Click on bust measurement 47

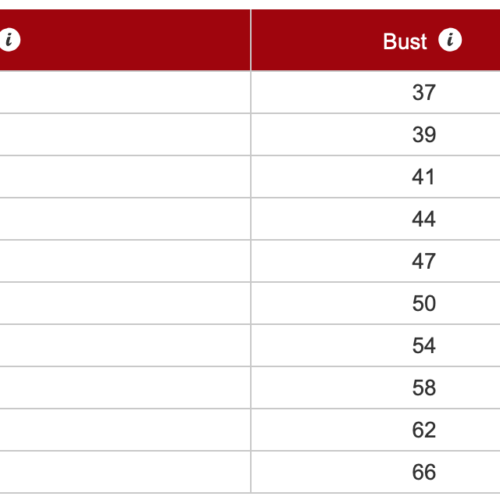(x=424, y=261)
